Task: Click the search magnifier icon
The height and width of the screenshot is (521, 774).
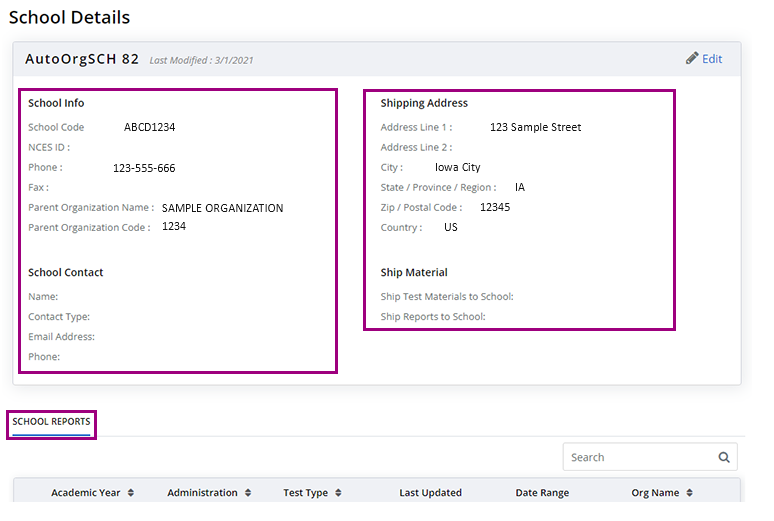Action: tap(724, 457)
